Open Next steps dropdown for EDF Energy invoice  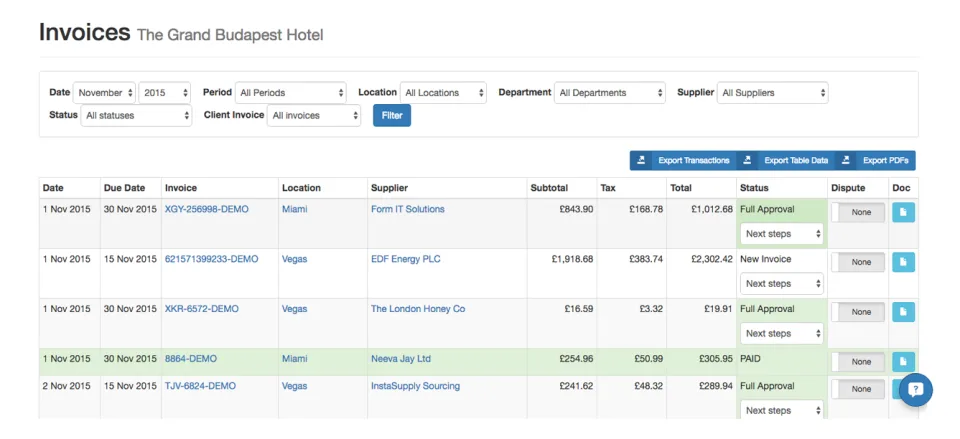[x=782, y=283]
